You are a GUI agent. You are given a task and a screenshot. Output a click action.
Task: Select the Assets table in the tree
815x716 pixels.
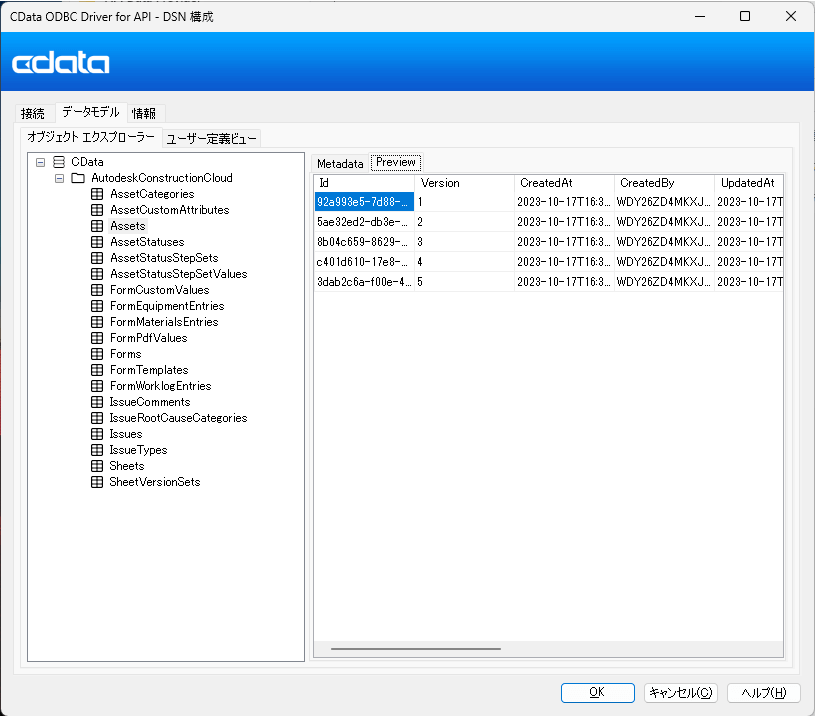[x=128, y=226]
